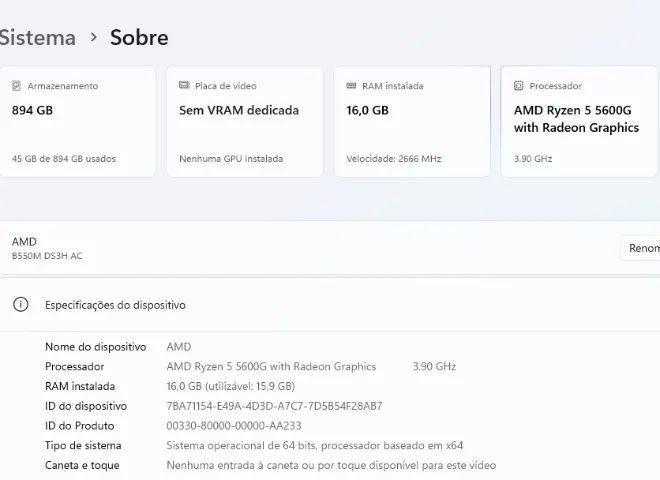Go back to Sistema in breadcrumb
The image size is (660, 480).
[x=37, y=37]
